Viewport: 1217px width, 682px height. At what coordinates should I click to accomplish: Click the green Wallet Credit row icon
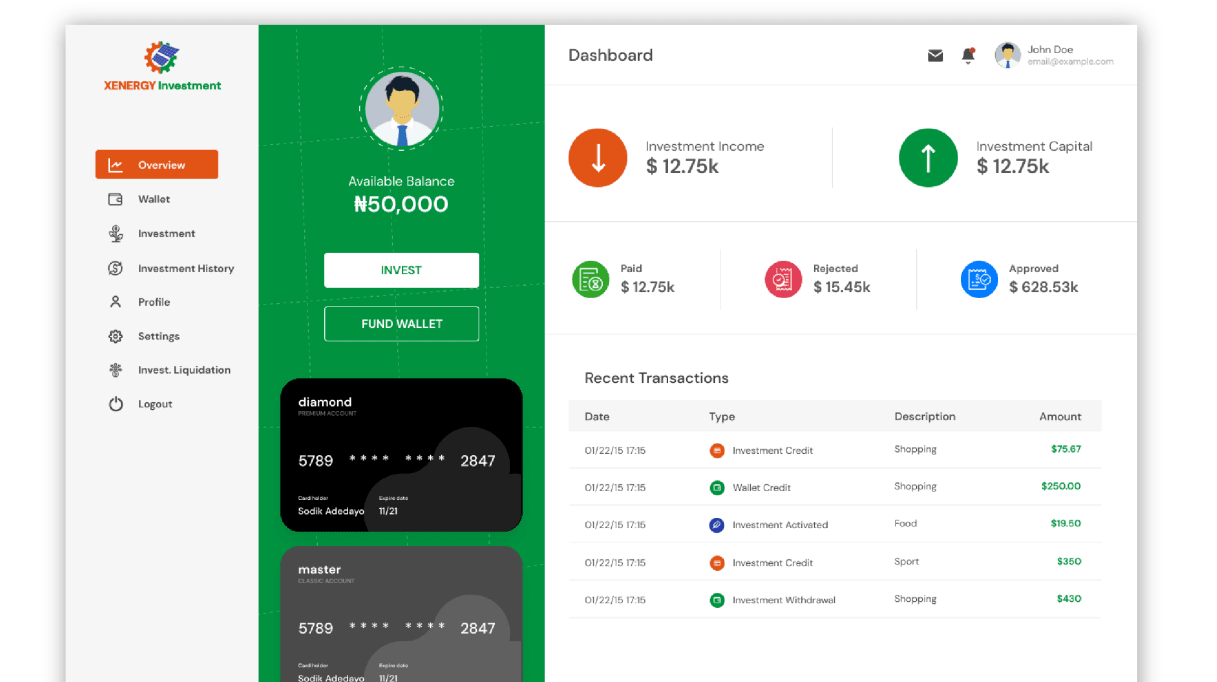(716, 488)
